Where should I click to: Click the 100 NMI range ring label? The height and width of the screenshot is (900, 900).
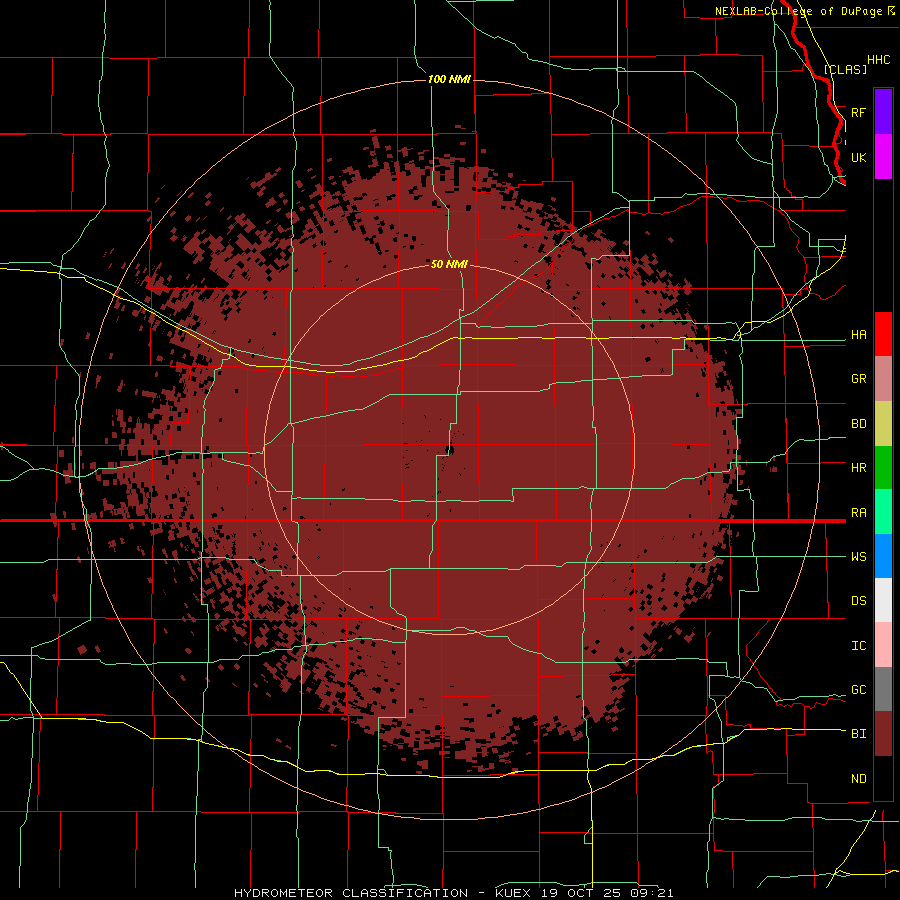click(x=449, y=79)
